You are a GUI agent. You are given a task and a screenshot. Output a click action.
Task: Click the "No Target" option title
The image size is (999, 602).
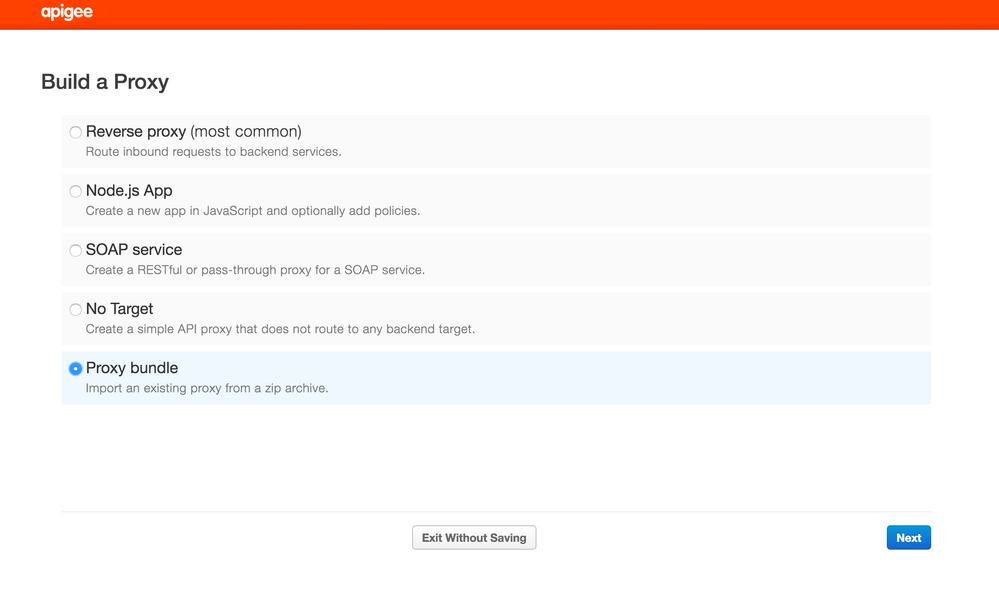[120, 309]
